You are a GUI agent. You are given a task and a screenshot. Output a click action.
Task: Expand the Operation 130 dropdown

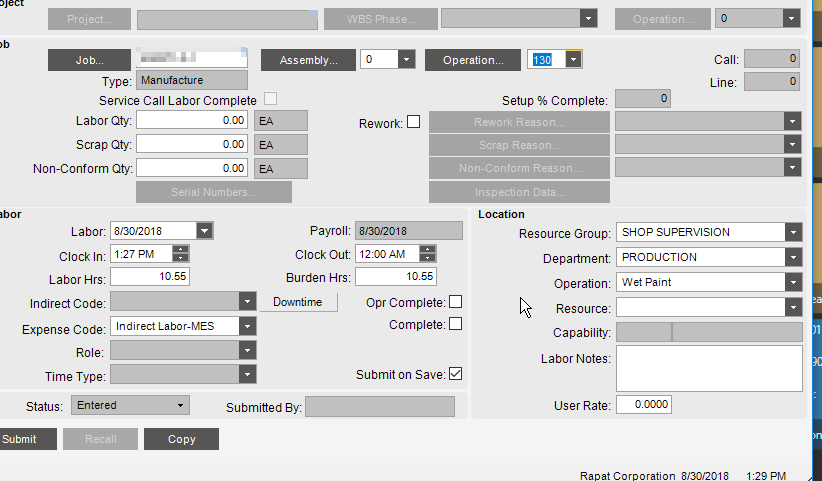pyautogui.click(x=573, y=60)
